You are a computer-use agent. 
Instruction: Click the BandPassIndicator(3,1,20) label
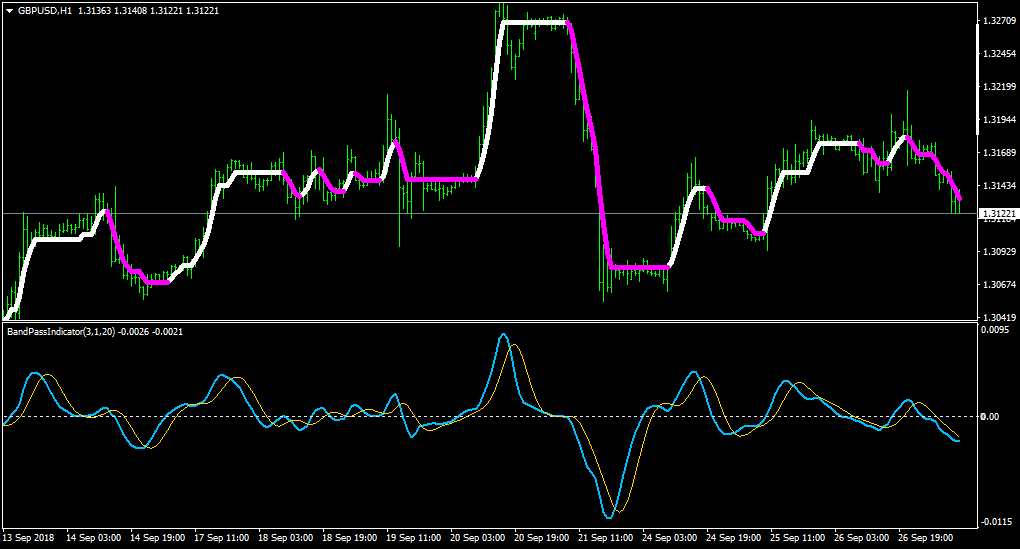pyautogui.click(x=61, y=332)
